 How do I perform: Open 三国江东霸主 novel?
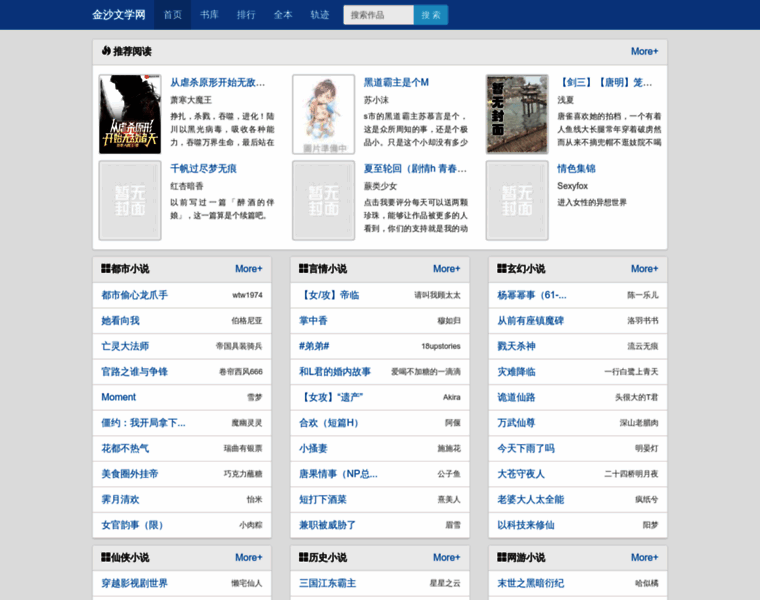pyautogui.click(x=327, y=583)
